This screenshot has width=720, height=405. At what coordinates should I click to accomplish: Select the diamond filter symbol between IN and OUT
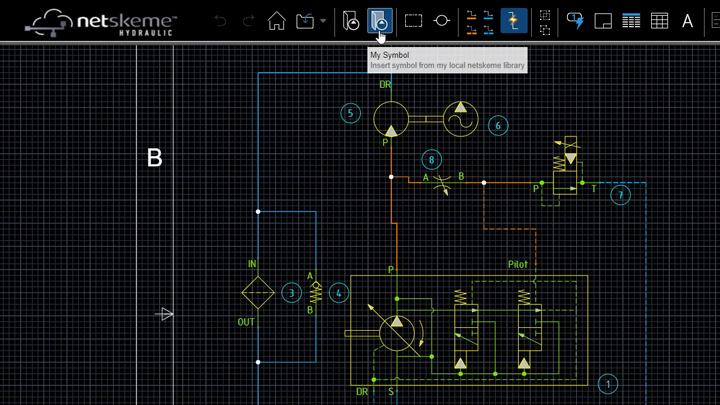[258, 292]
